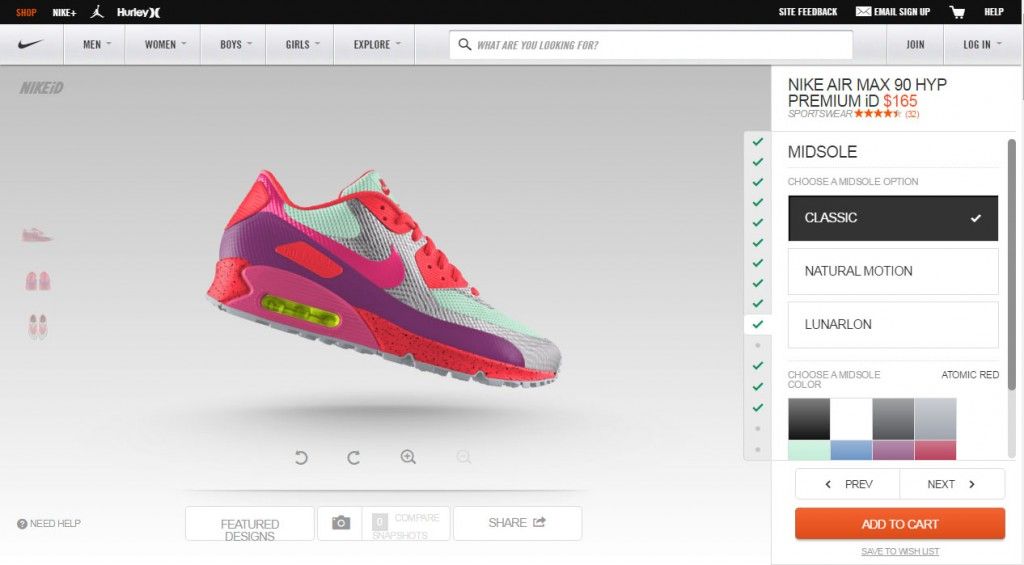Screen dimensions: 1024x565
Task: Open the HELP link in top bar
Action: tap(994, 12)
